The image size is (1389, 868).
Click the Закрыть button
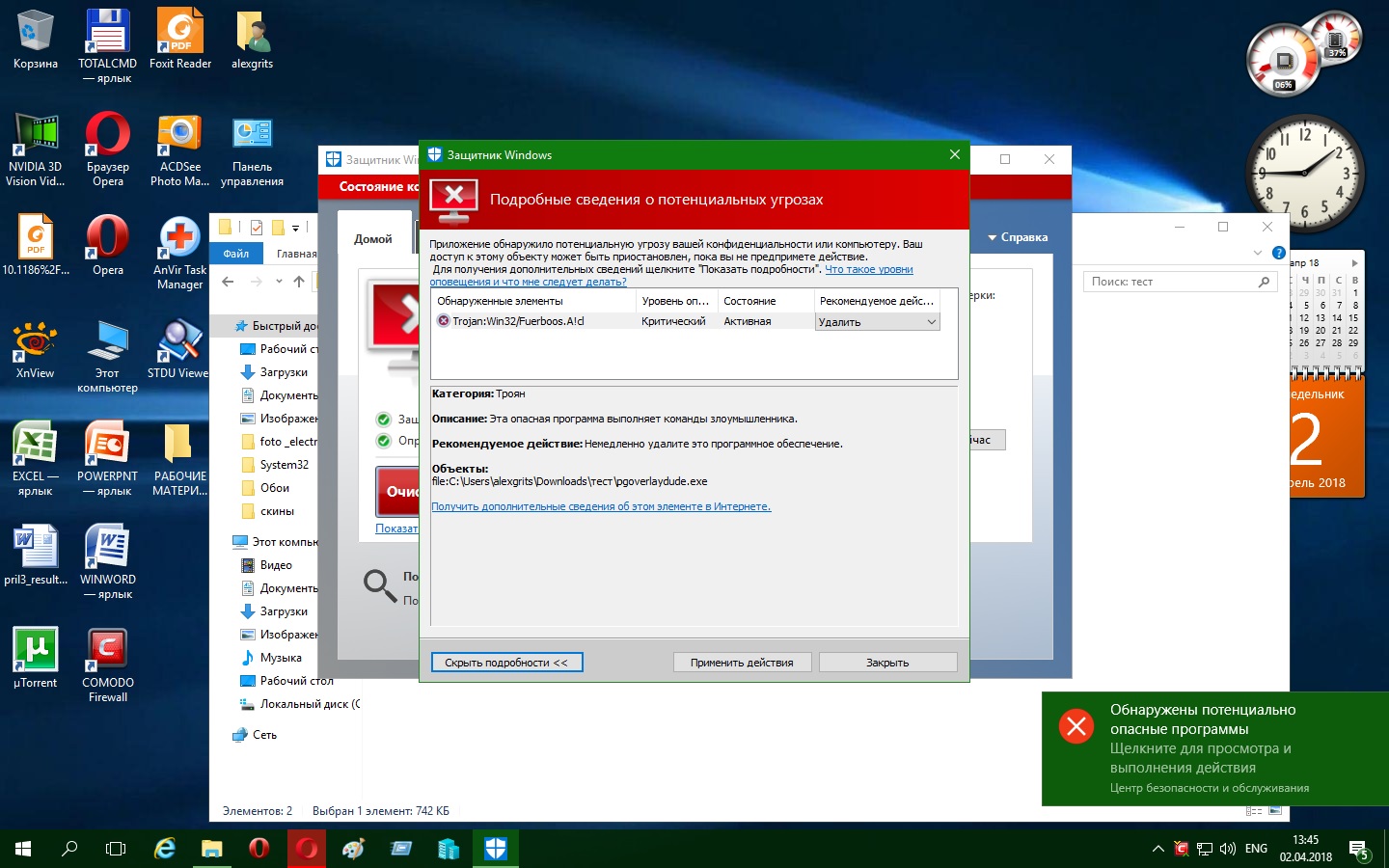point(887,663)
